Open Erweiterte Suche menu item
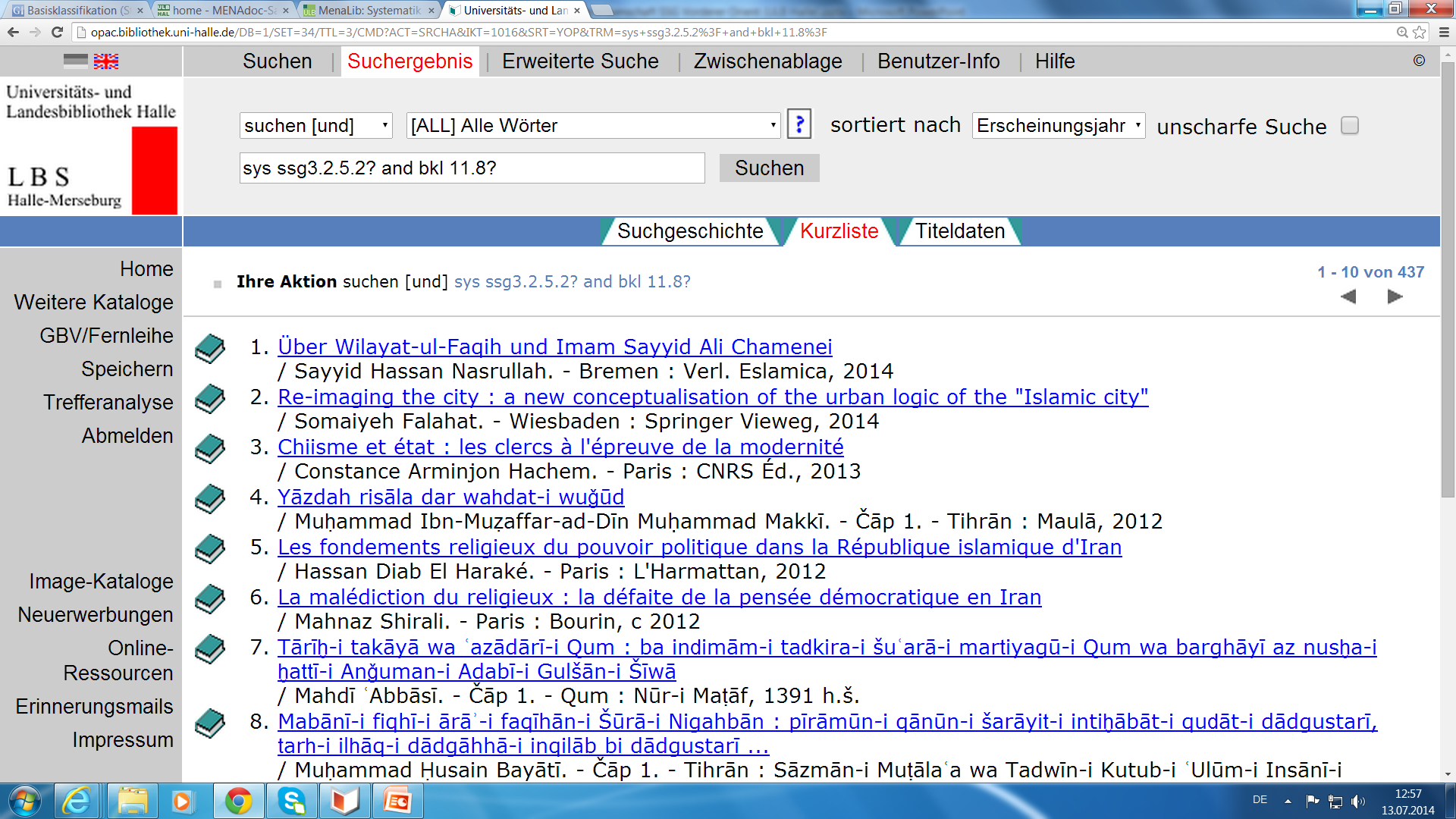 tap(580, 61)
